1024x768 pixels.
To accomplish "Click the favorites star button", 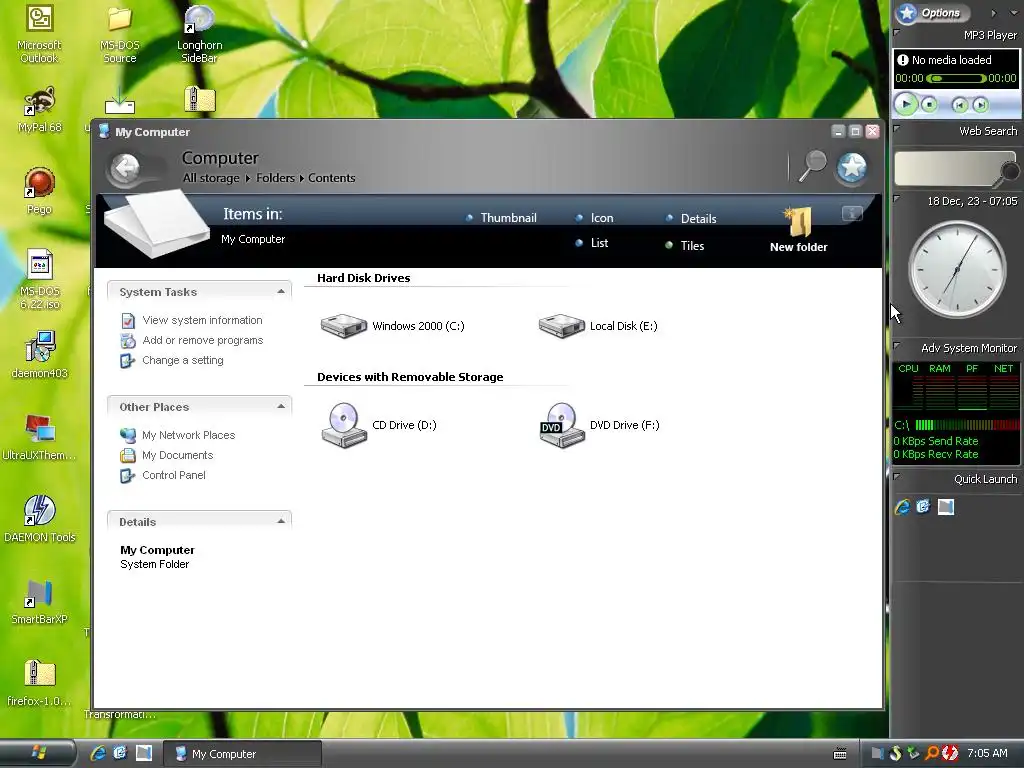I will 852,167.
